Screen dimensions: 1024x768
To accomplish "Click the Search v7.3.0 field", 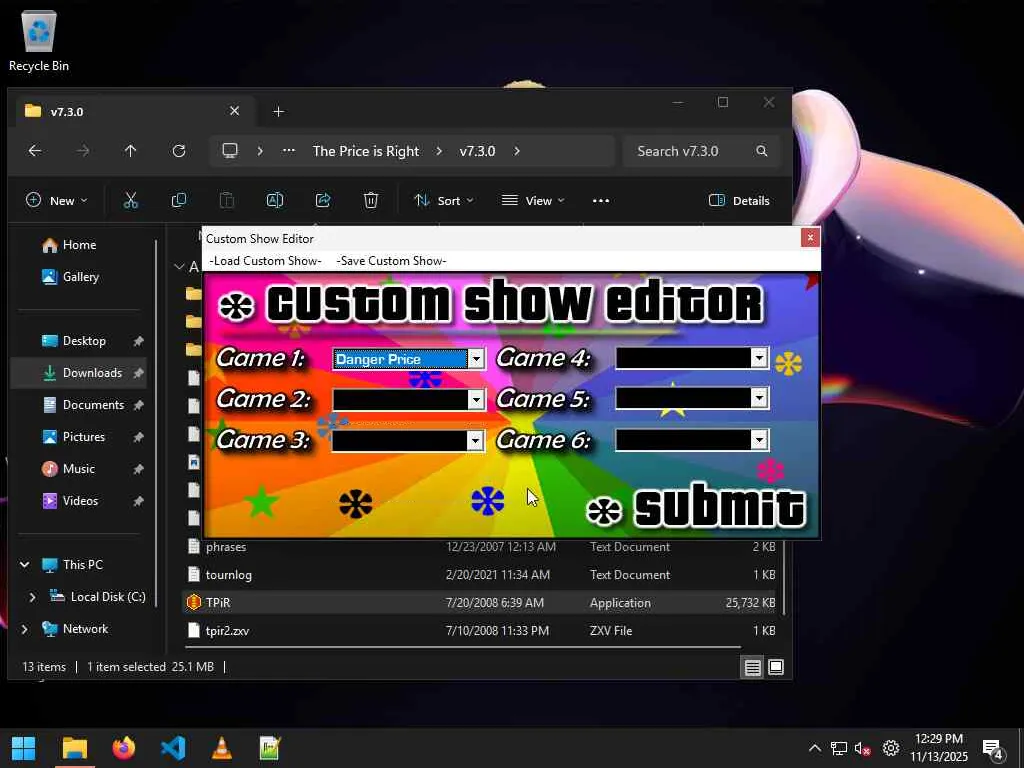I will pos(701,151).
